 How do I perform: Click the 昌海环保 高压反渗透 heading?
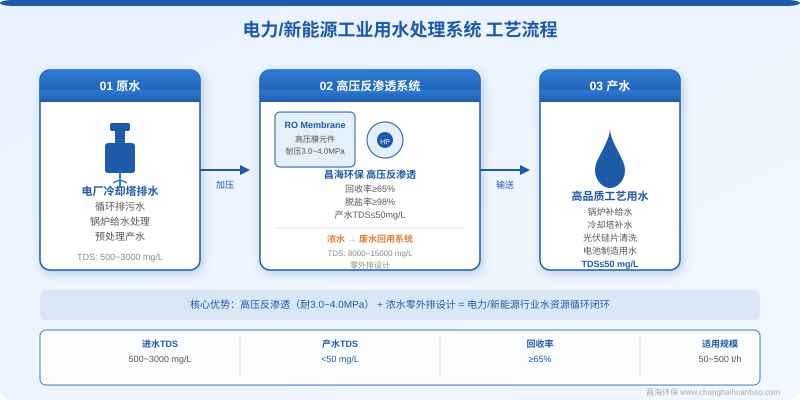tap(370, 175)
